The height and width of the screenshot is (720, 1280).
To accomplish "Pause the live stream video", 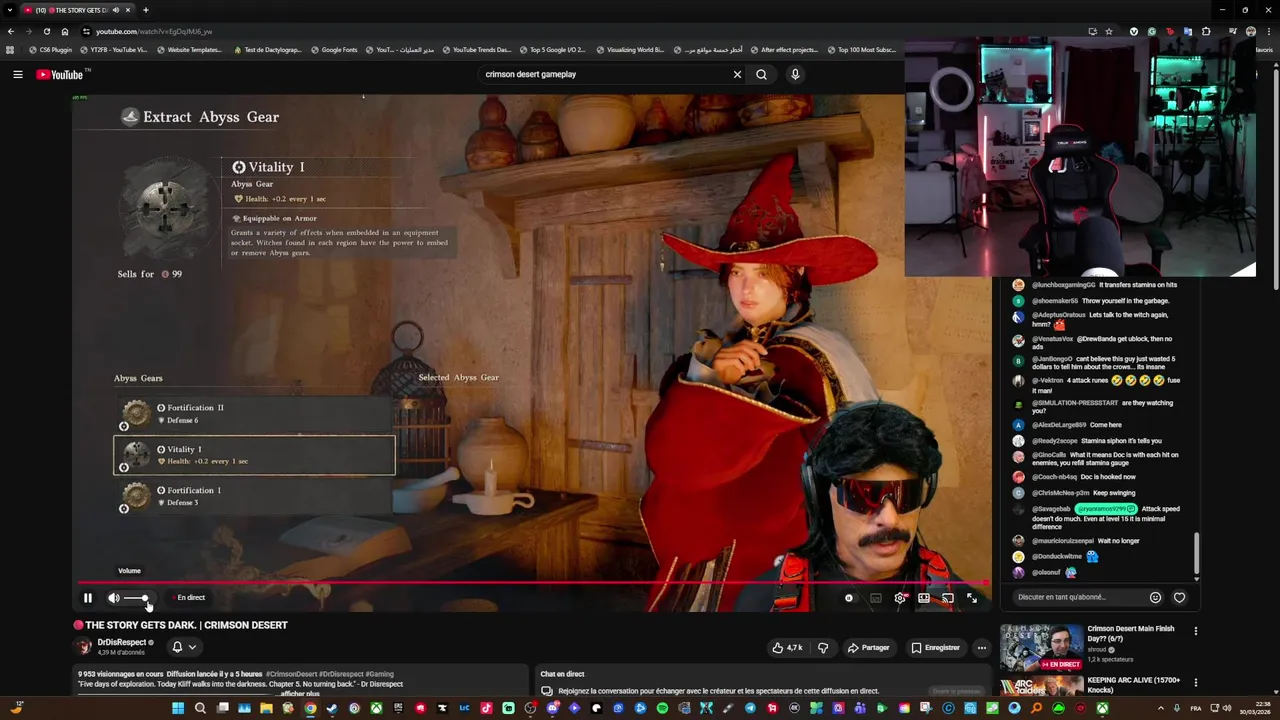I will click(x=88, y=598).
